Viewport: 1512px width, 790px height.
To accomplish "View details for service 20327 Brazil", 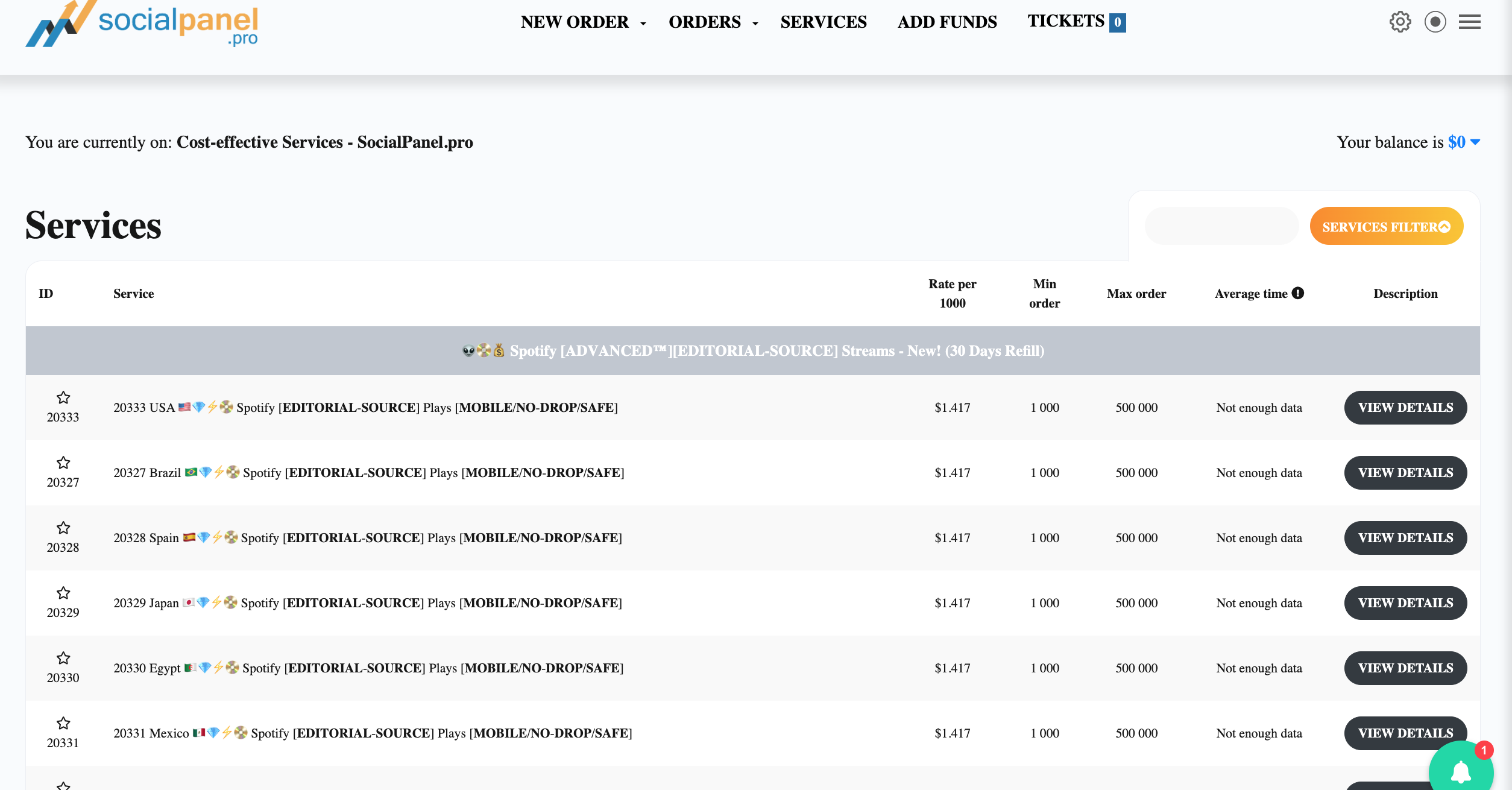I will coord(1405,473).
